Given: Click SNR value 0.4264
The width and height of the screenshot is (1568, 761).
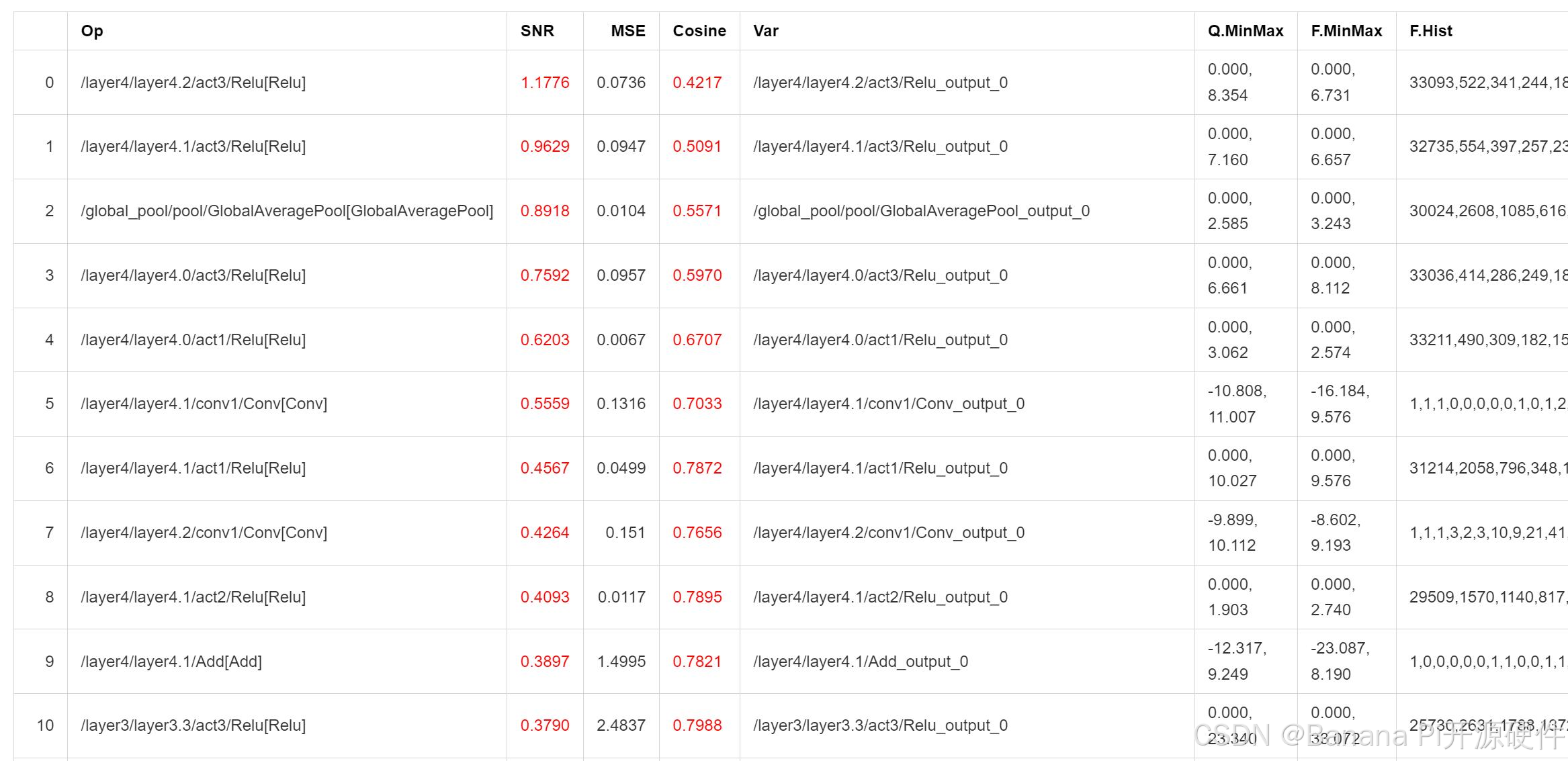Looking at the screenshot, I should point(544,533).
